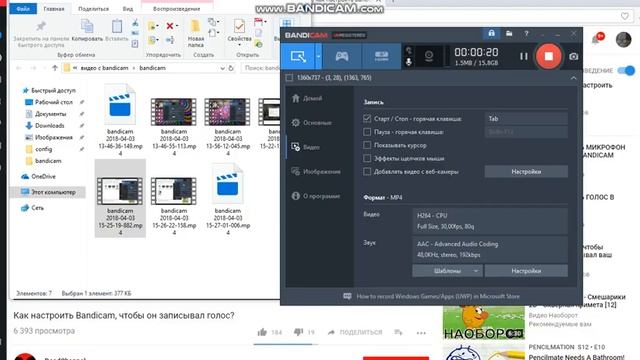The height and width of the screenshot is (360, 640).
Task: Open the Bandicam output folder icon
Action: pos(509,33)
